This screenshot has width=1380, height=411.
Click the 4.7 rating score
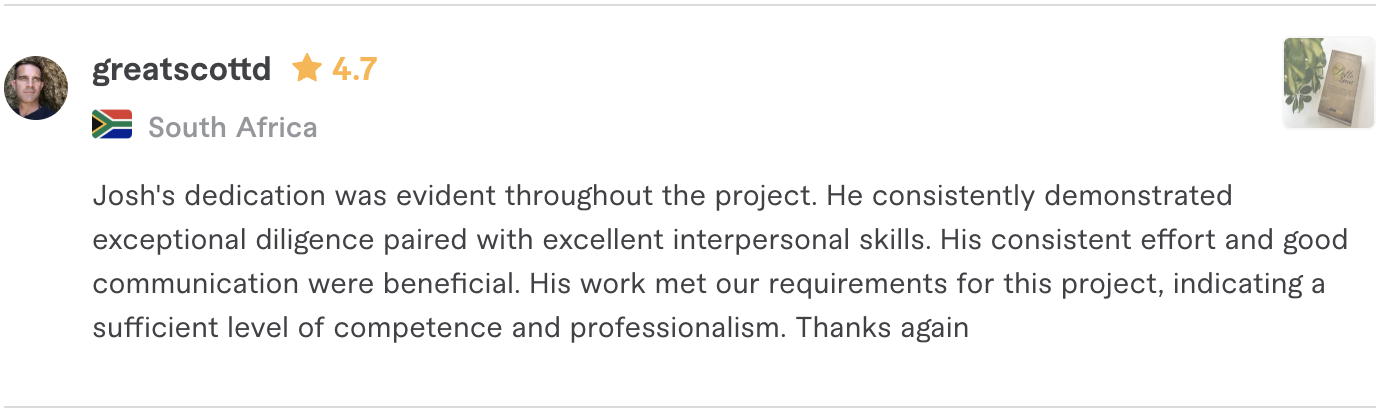pos(354,69)
